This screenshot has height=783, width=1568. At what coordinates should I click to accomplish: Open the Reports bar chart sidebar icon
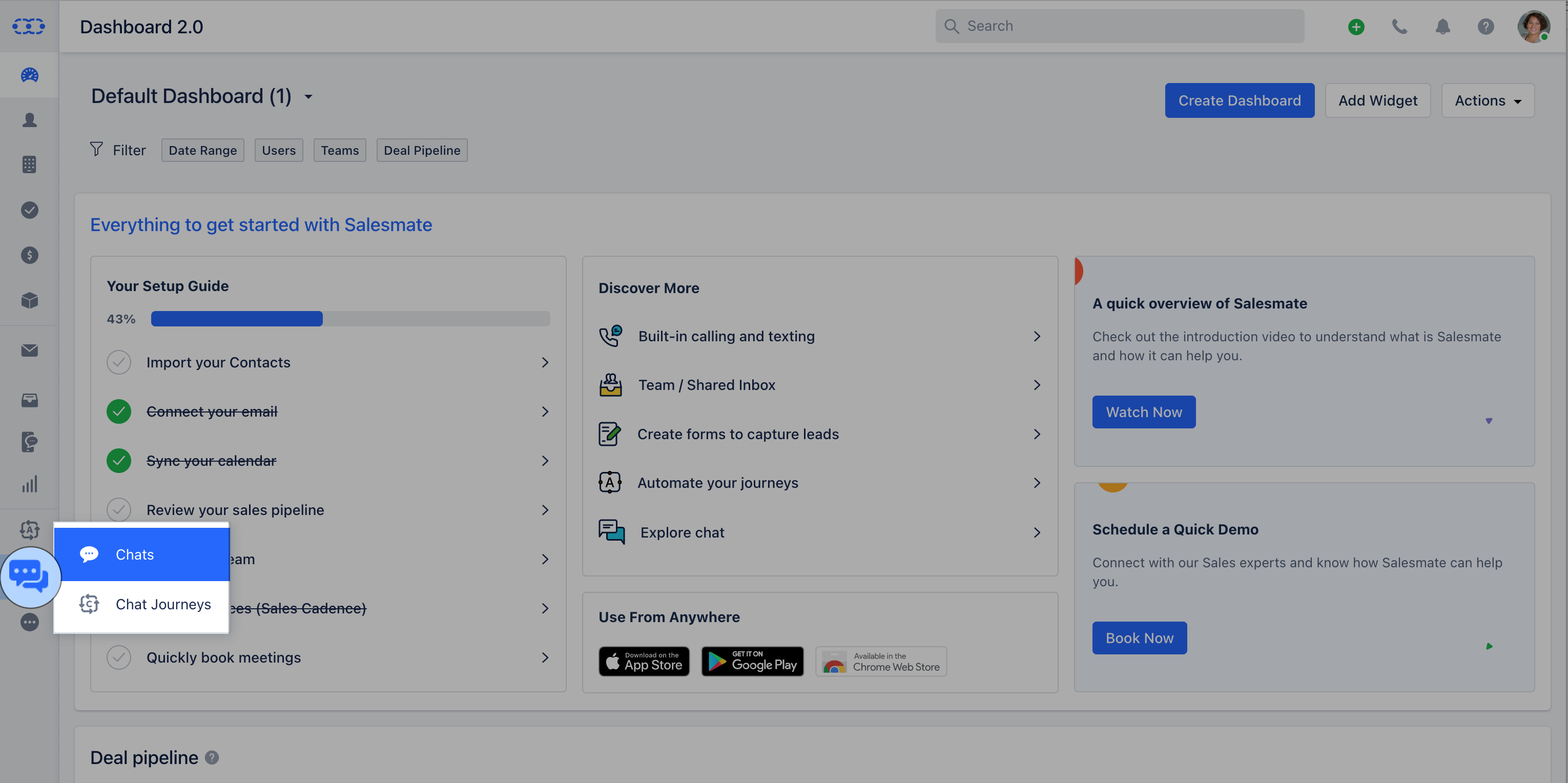[x=29, y=484]
